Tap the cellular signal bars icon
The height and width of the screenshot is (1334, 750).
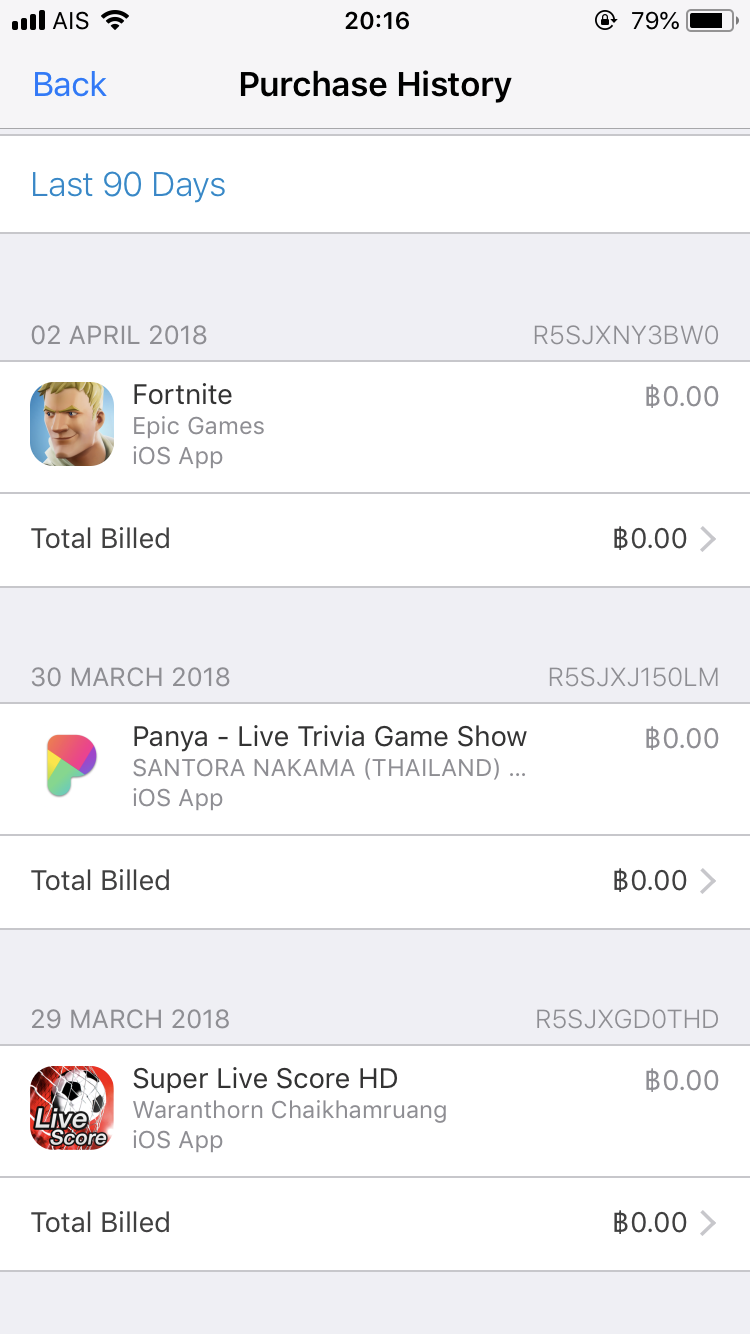click(28, 21)
